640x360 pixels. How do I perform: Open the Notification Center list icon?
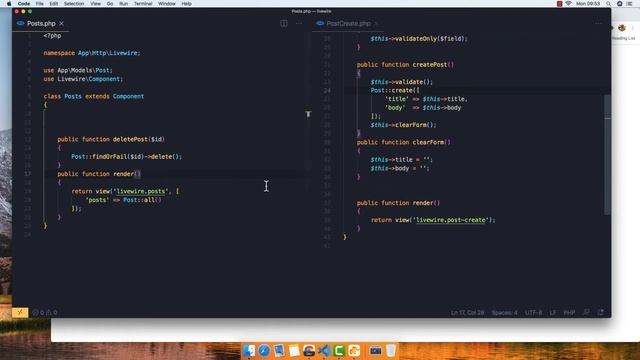[x=629, y=4]
